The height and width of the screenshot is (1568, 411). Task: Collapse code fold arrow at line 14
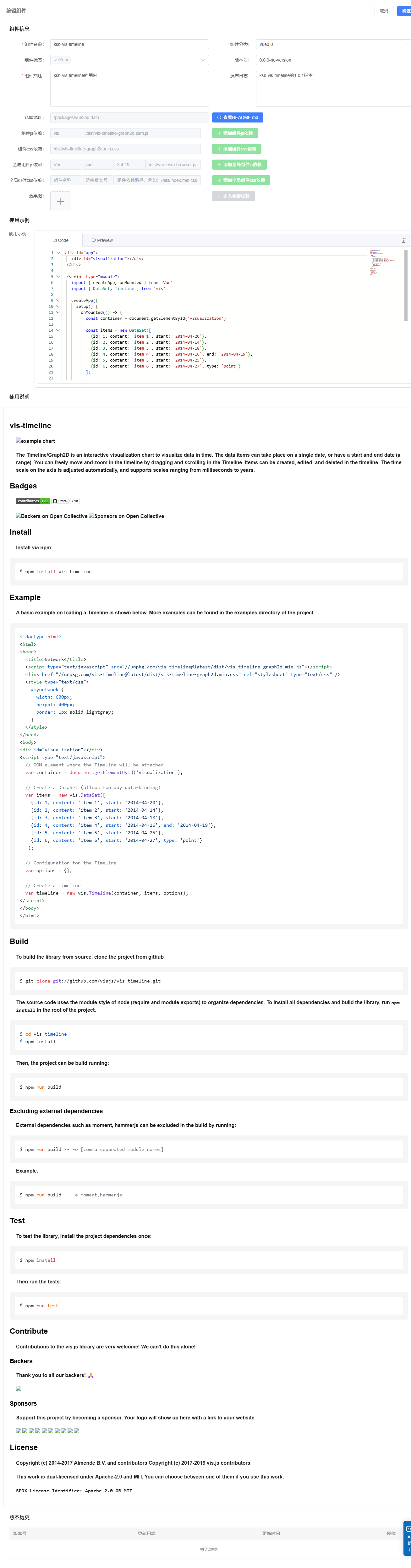point(58,330)
